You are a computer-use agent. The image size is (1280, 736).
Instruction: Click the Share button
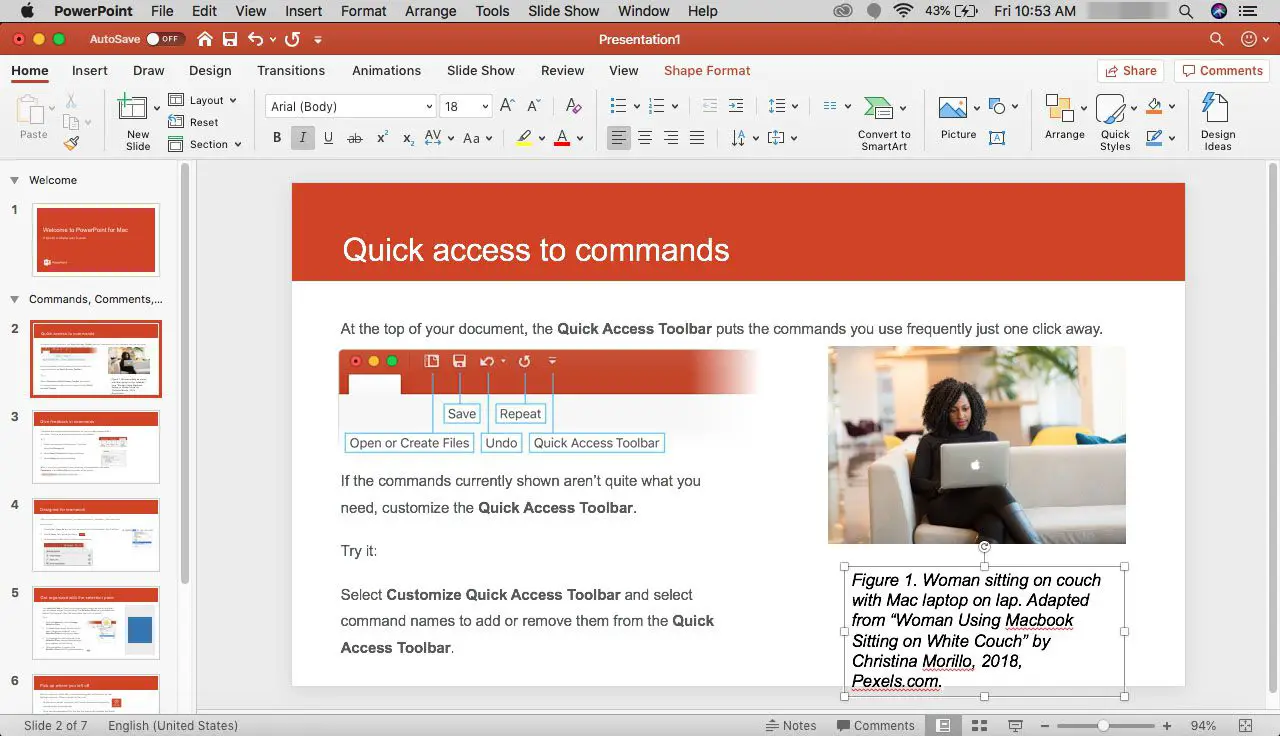point(1131,70)
